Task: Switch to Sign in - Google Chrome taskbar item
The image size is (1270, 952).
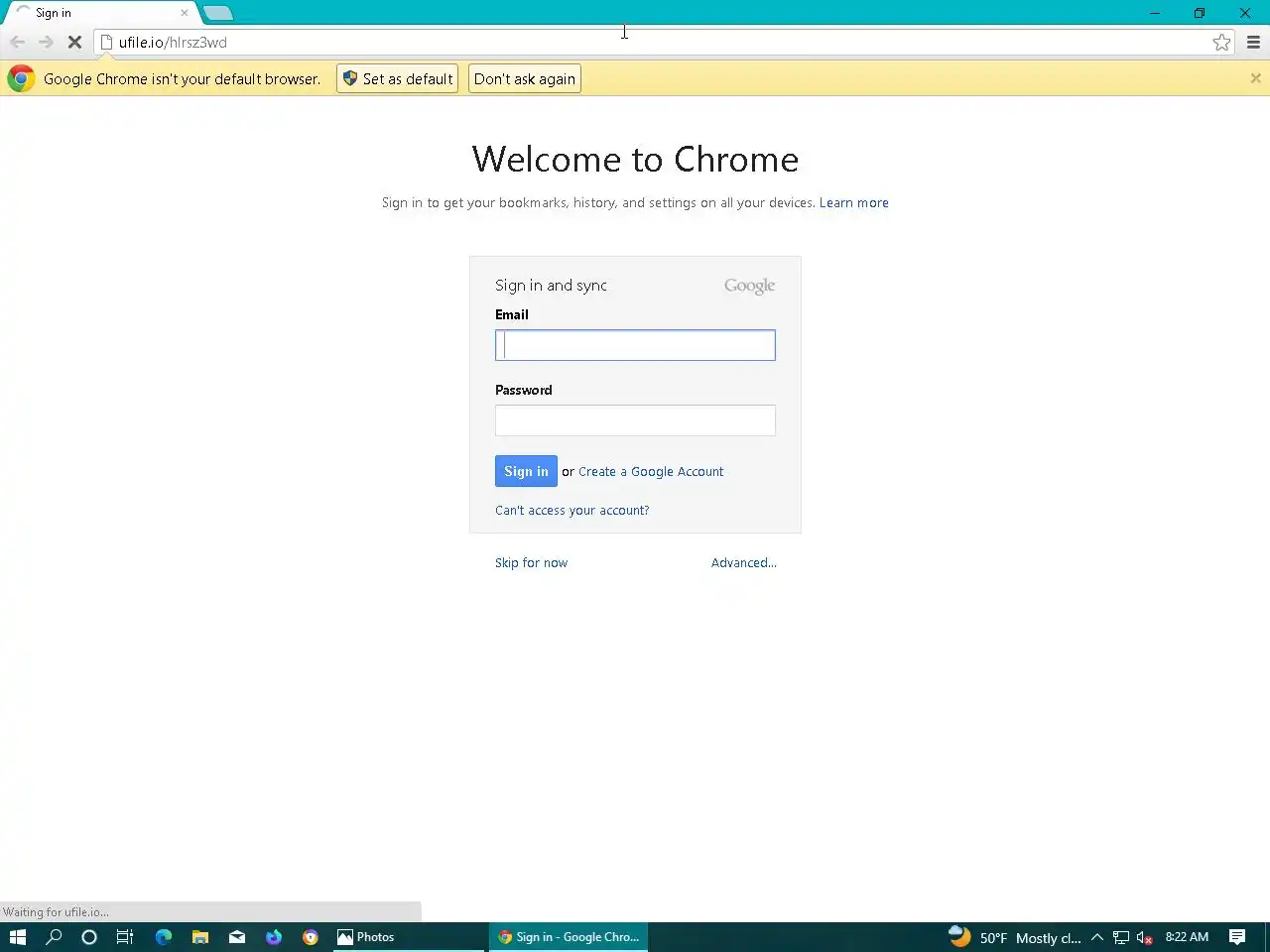Action: 568,936
